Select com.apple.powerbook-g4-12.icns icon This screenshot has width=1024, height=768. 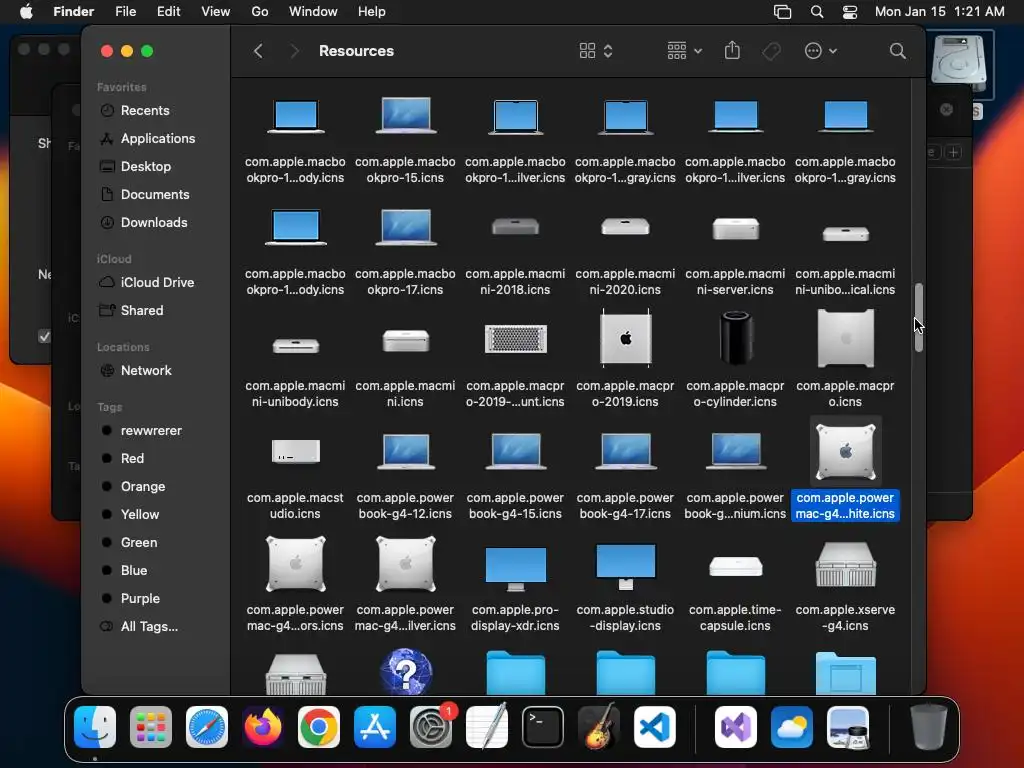pyautogui.click(x=406, y=451)
